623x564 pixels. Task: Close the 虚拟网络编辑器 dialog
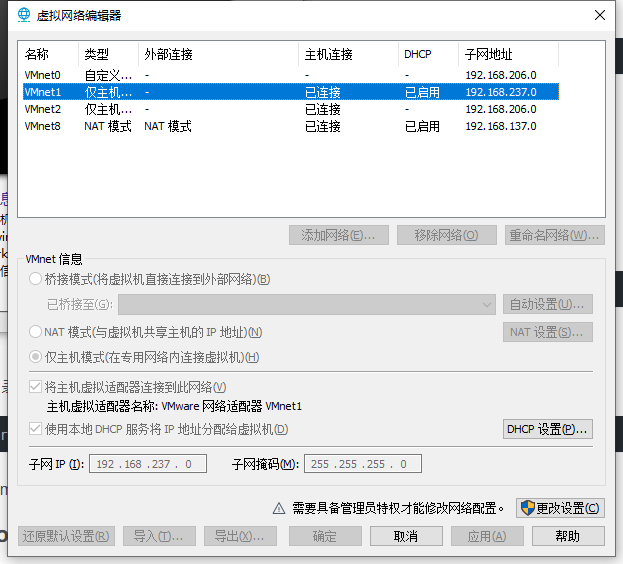[600, 15]
